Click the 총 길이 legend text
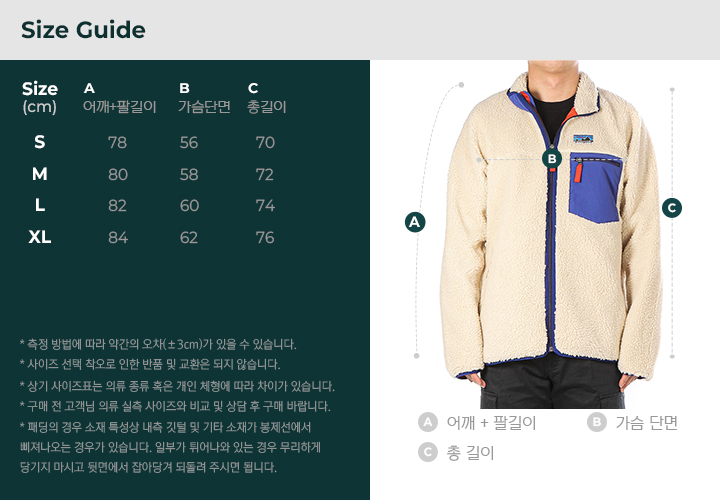 (470, 453)
